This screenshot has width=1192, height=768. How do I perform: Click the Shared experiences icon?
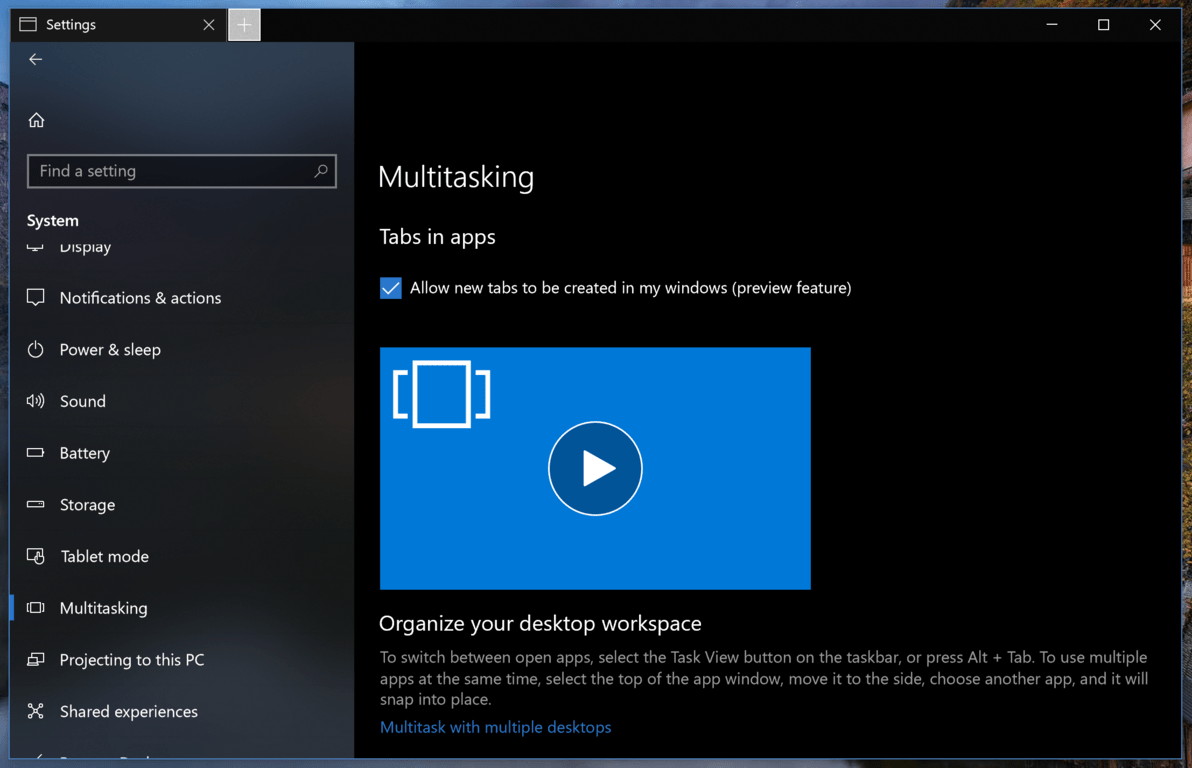[36, 711]
